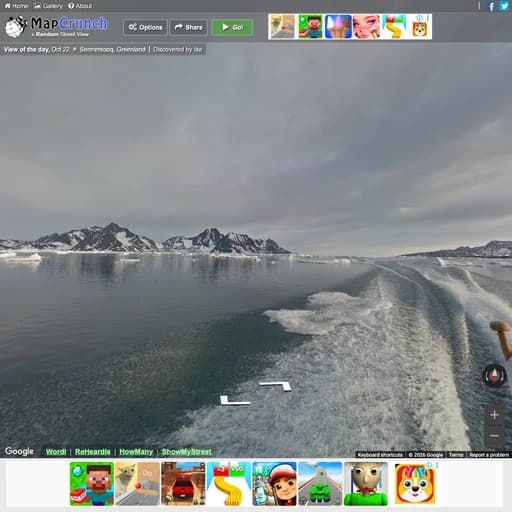Zoom out with the minus button

pyautogui.click(x=495, y=436)
